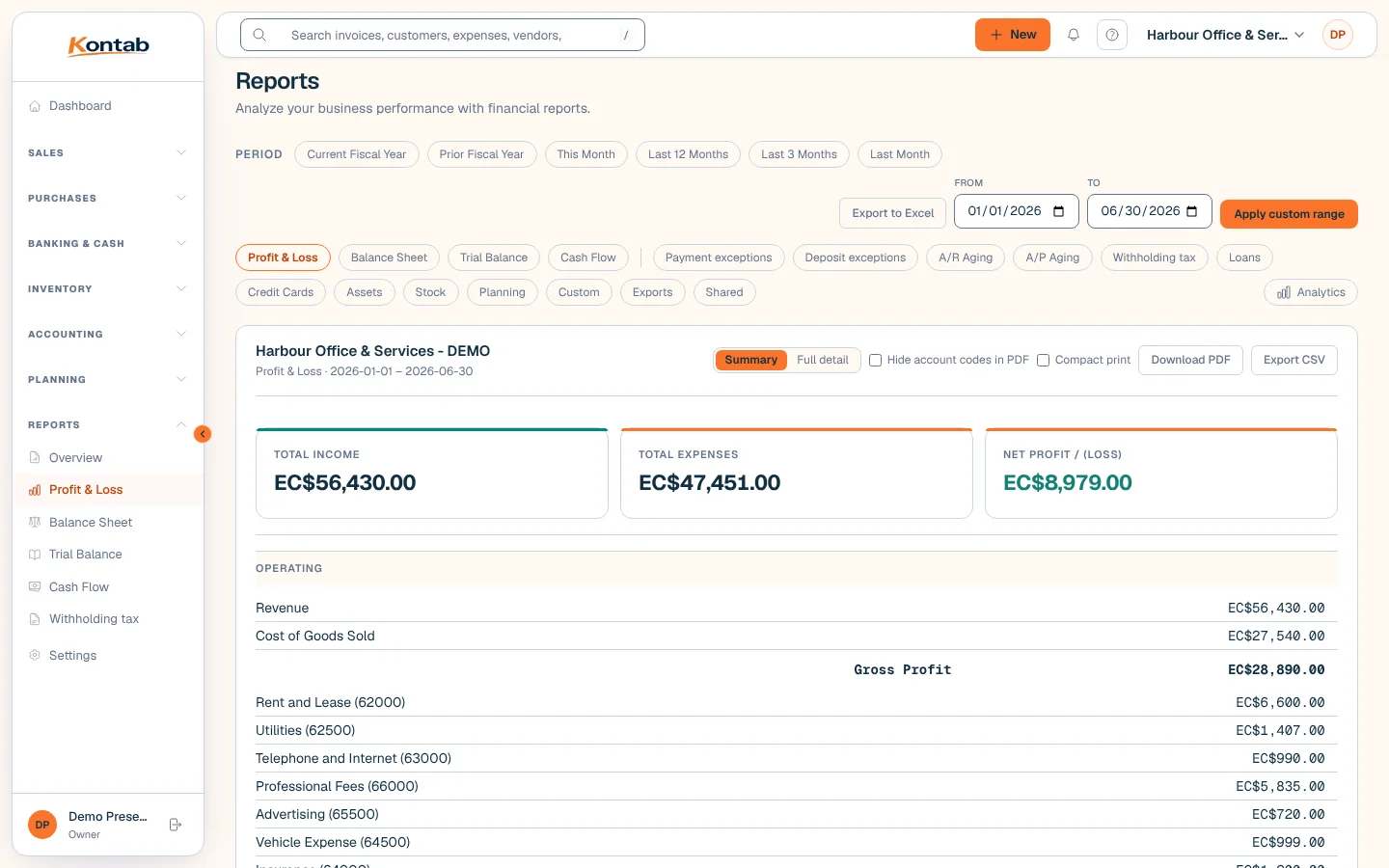Click the Overview document icon in sidebar
This screenshot has width=1389, height=868.
[x=35, y=458]
